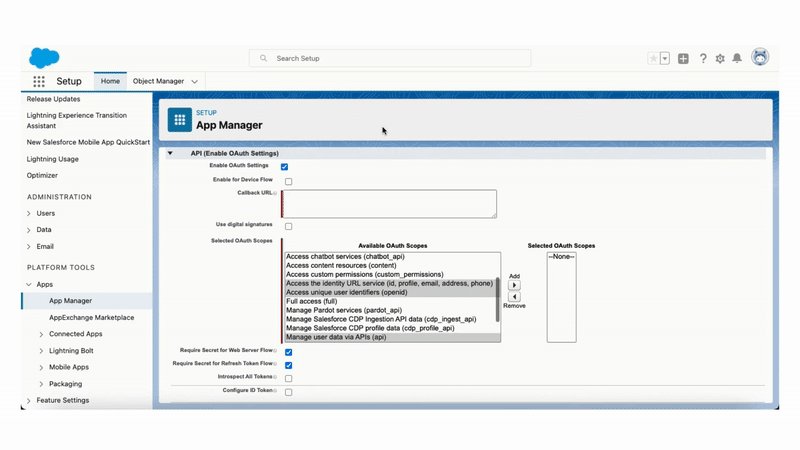Open the App Launcher grid icon
800x450 pixels.
pos(39,81)
